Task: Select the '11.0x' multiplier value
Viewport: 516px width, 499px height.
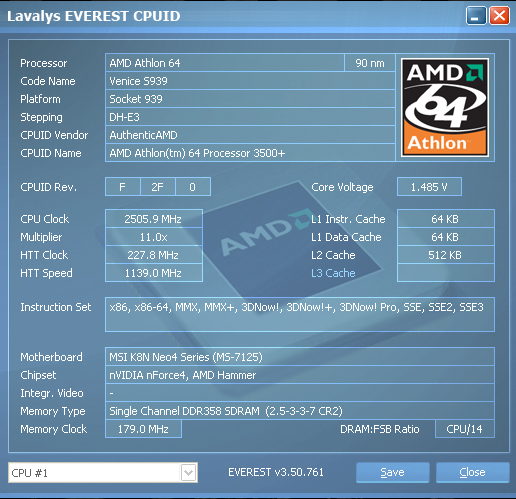Action: pos(154,237)
